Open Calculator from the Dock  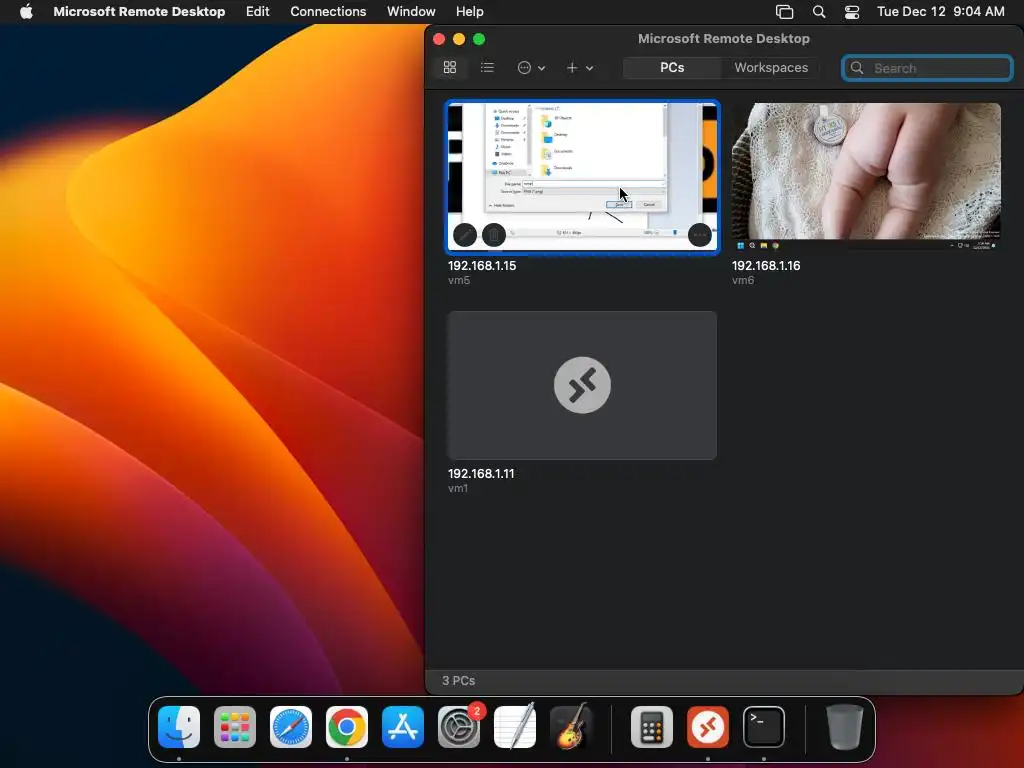coord(652,727)
